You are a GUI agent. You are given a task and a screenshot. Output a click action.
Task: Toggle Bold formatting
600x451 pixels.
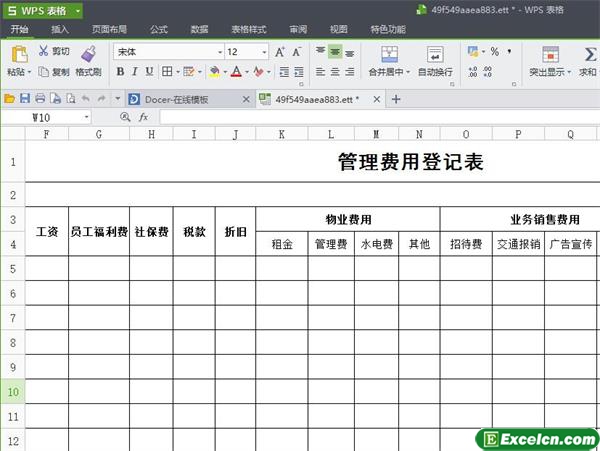tap(120, 72)
